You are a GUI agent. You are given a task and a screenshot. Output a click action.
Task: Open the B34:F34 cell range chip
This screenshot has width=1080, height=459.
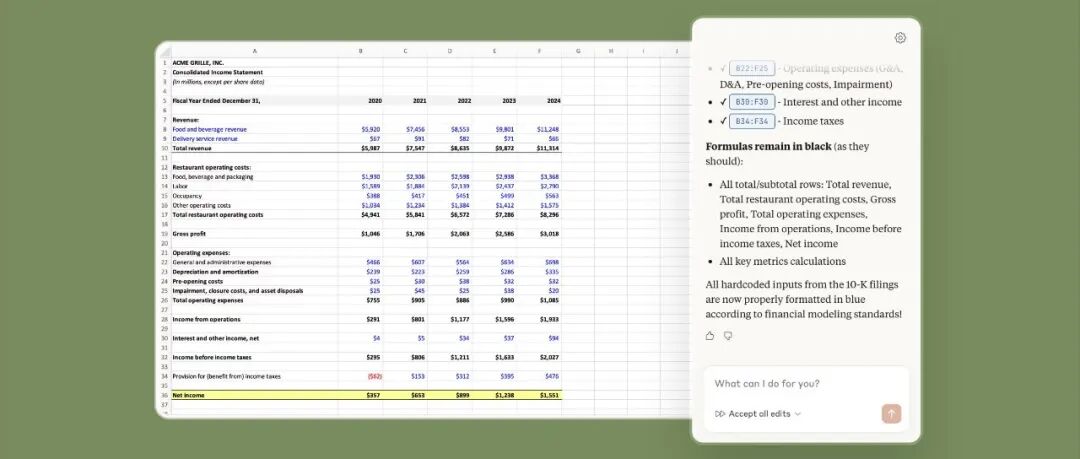(751, 121)
